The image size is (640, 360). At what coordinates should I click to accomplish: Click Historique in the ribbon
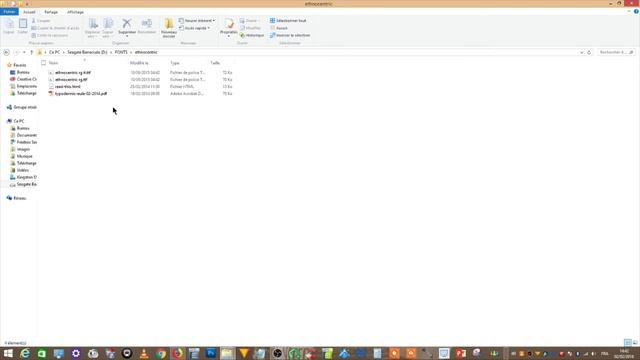[x=252, y=36]
